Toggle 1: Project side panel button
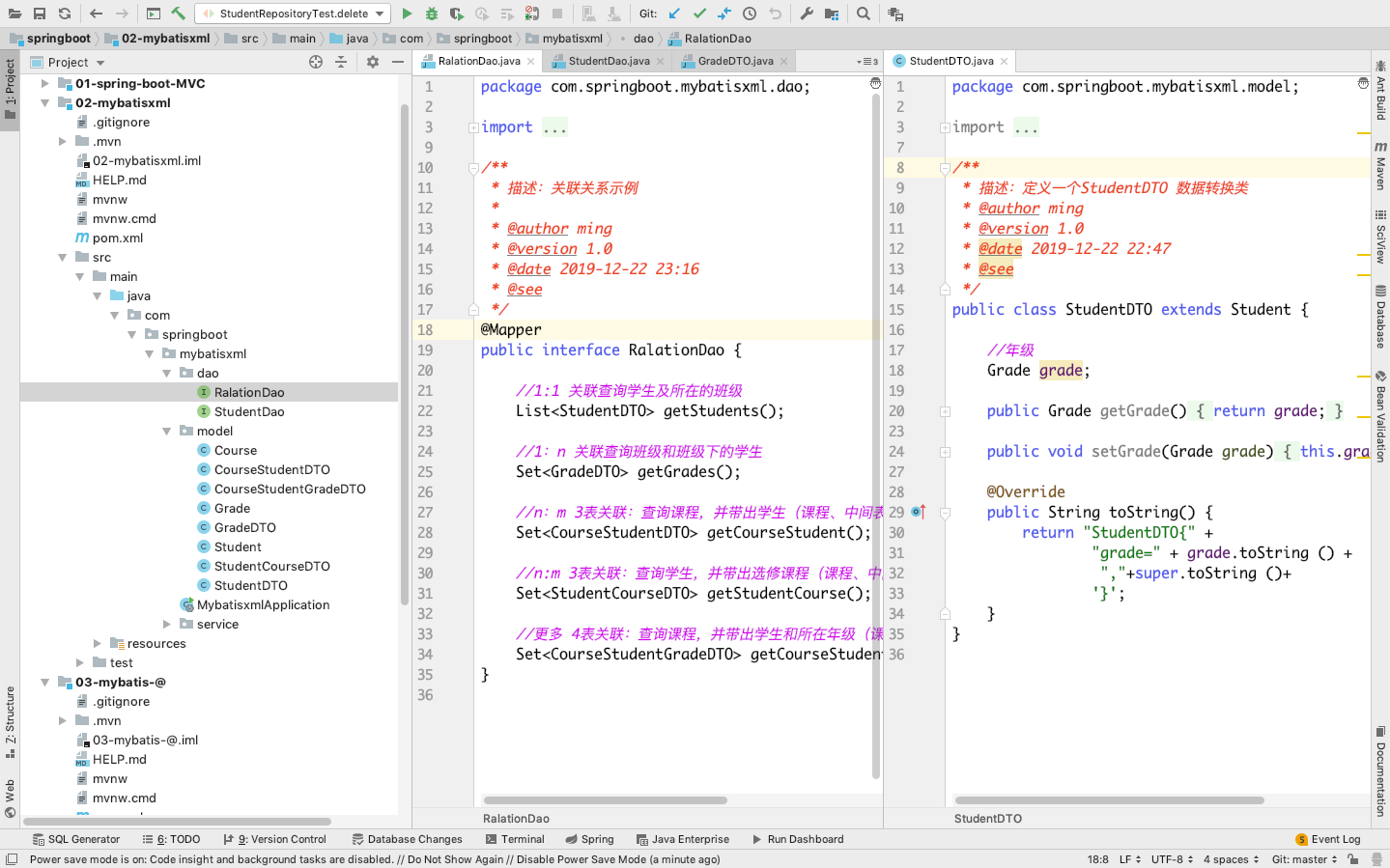Image resolution: width=1390 pixels, height=868 pixels. (x=10, y=89)
